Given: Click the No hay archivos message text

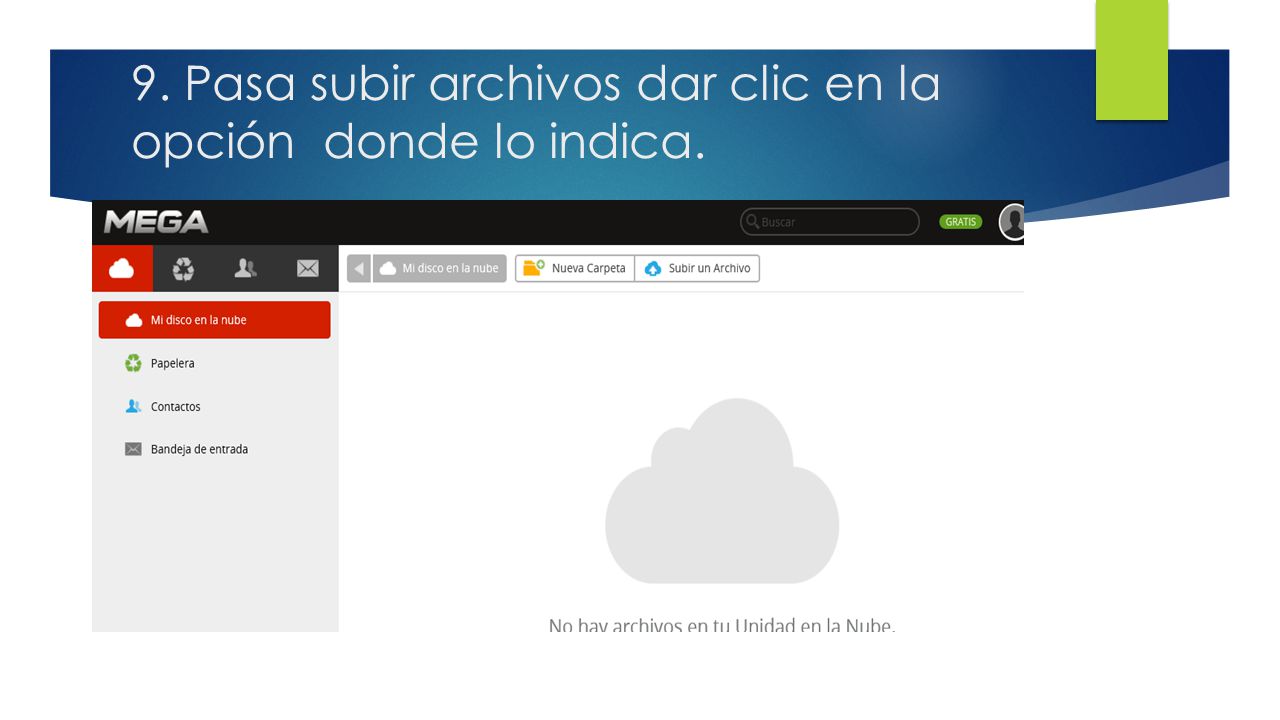Looking at the screenshot, I should (x=722, y=625).
